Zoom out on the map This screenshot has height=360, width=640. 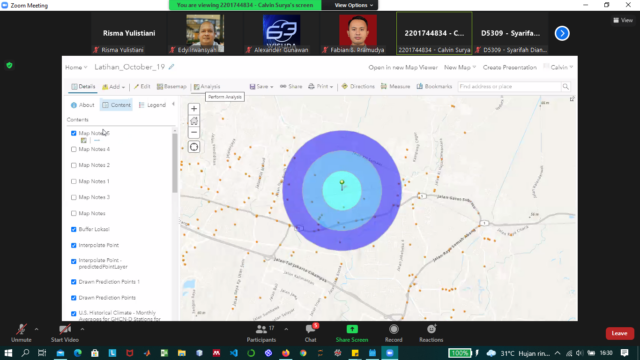194,132
